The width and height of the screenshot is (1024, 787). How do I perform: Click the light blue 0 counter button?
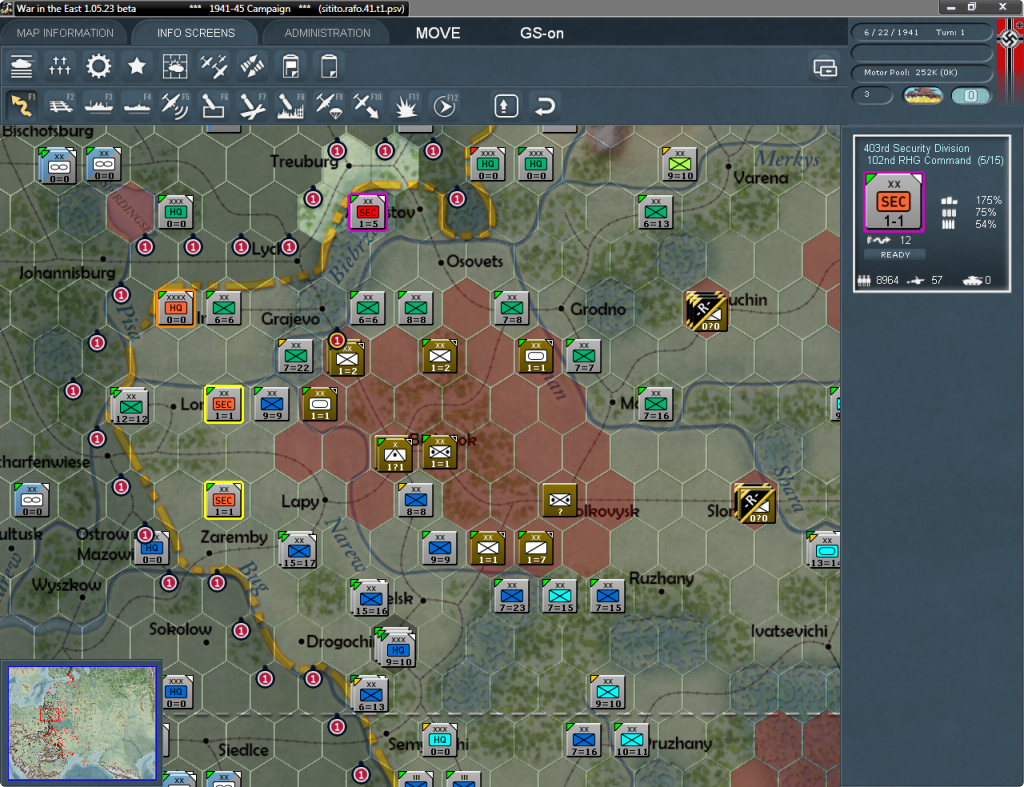tap(970, 95)
